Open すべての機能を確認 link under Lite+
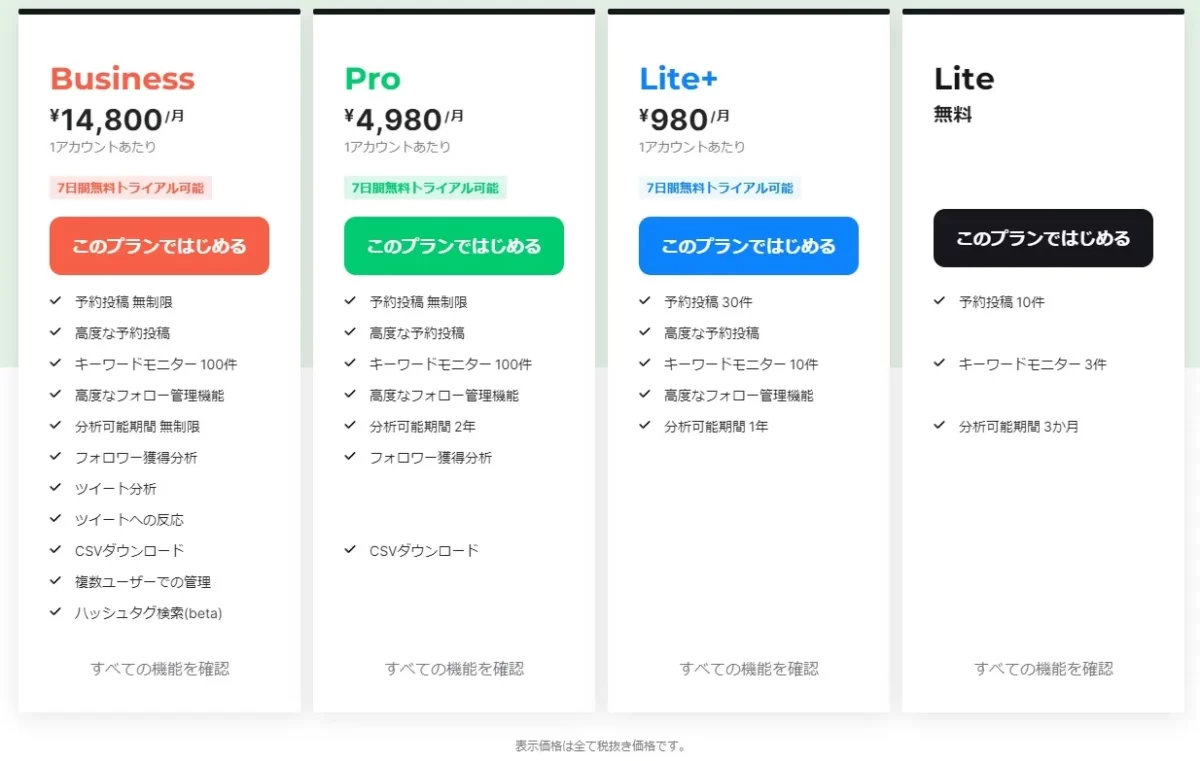Screen dimensions: 1200x761 pos(749,669)
